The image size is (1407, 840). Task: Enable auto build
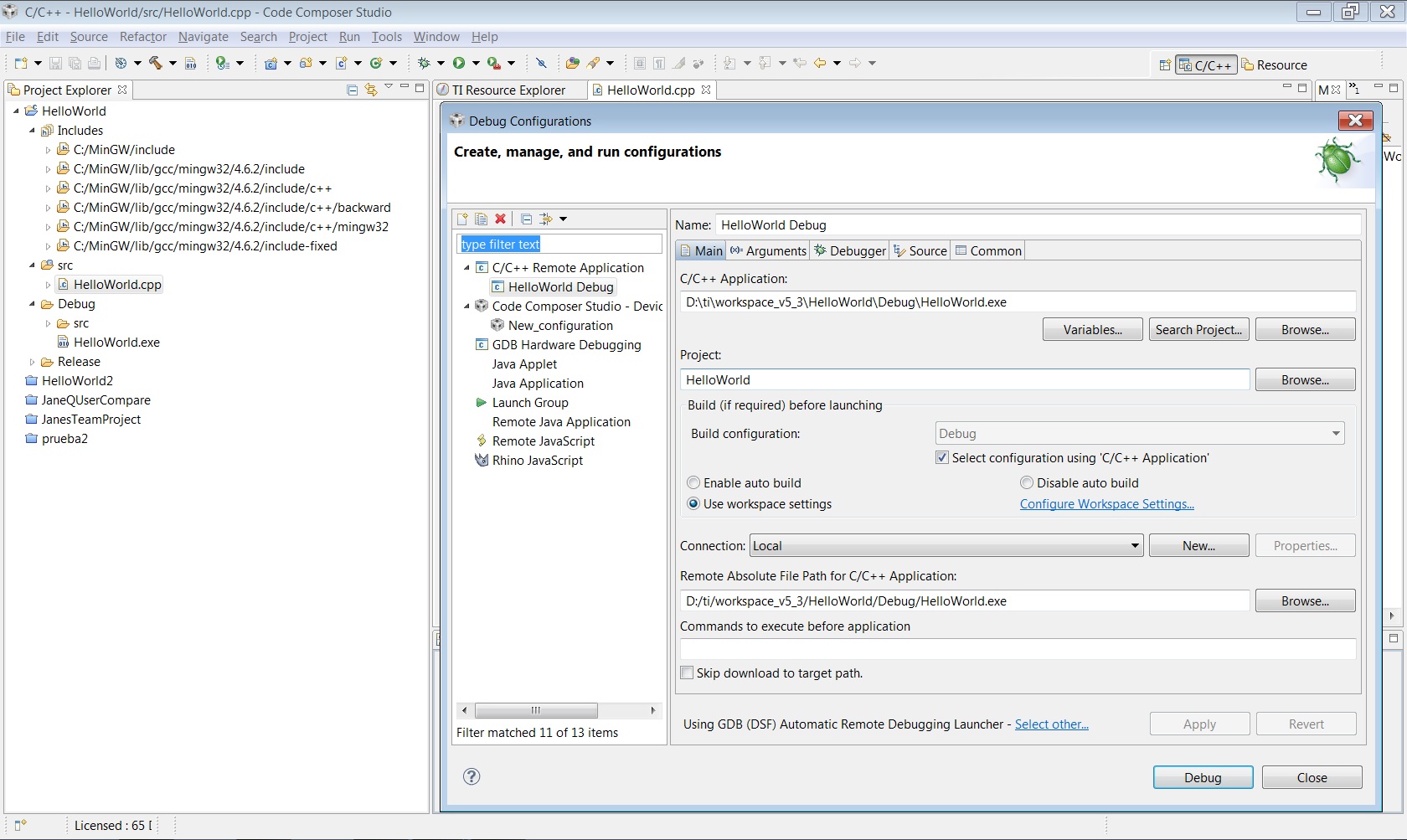point(693,482)
